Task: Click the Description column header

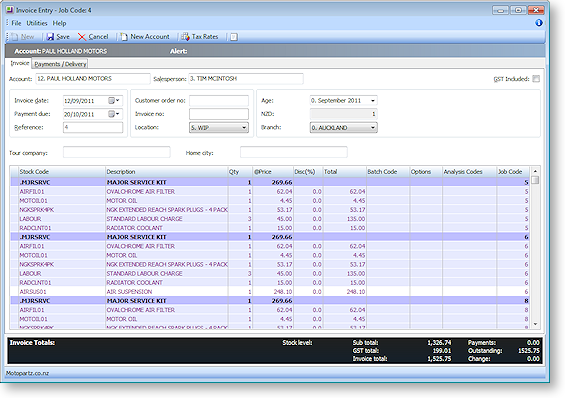Action: [166, 172]
